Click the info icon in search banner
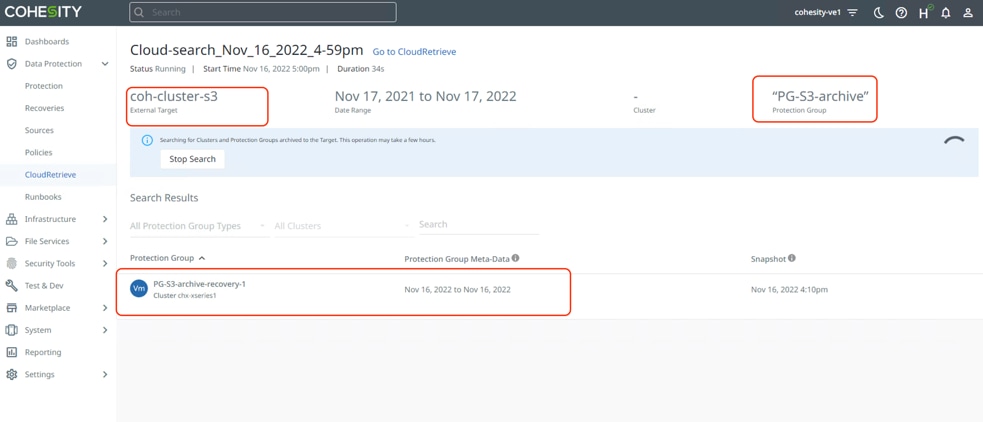Screen dimensions: 983x422 click(x=147, y=140)
